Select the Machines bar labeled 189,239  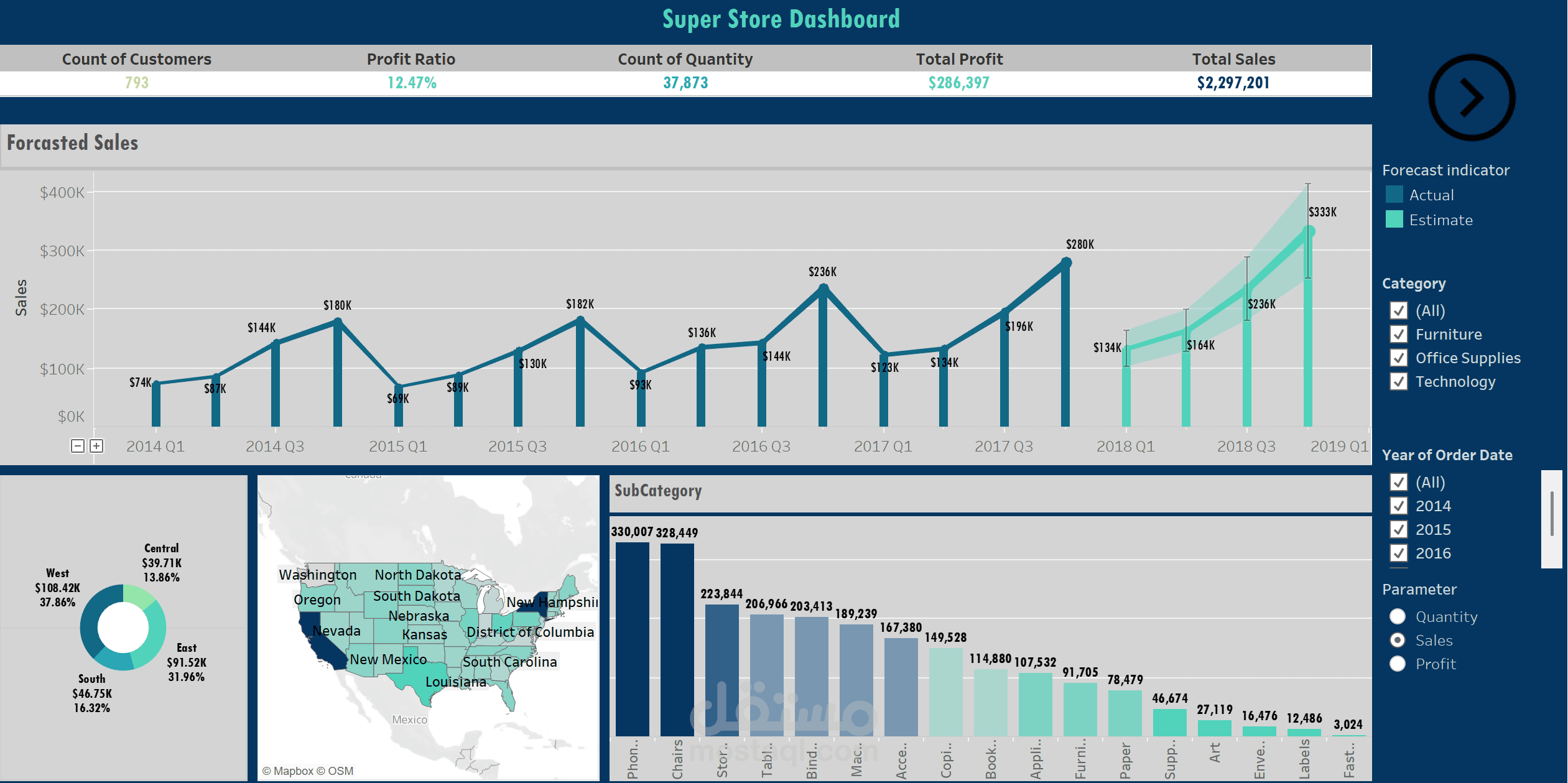point(856,680)
